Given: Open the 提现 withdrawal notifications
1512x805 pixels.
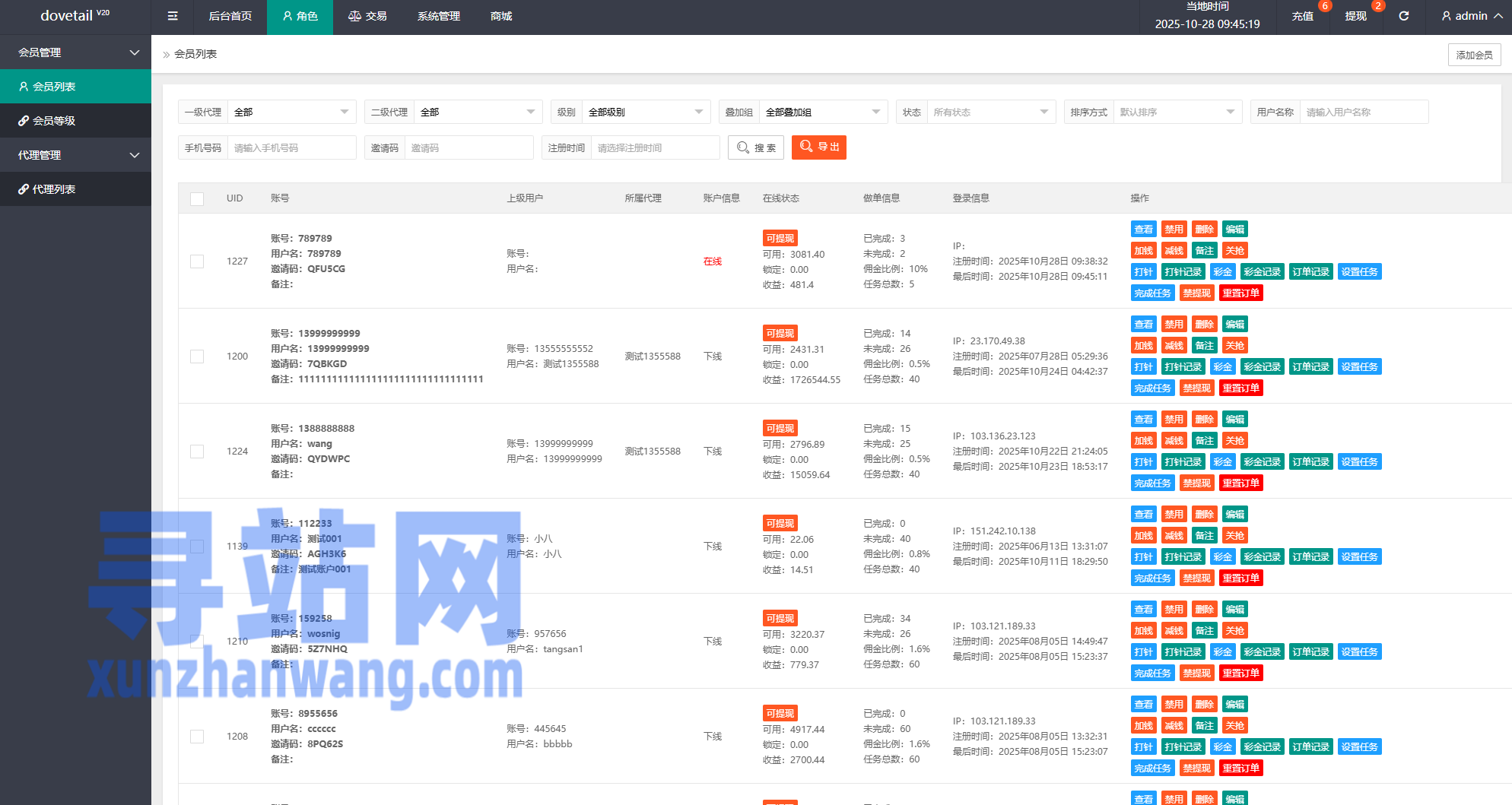Looking at the screenshot, I should pos(1355,16).
